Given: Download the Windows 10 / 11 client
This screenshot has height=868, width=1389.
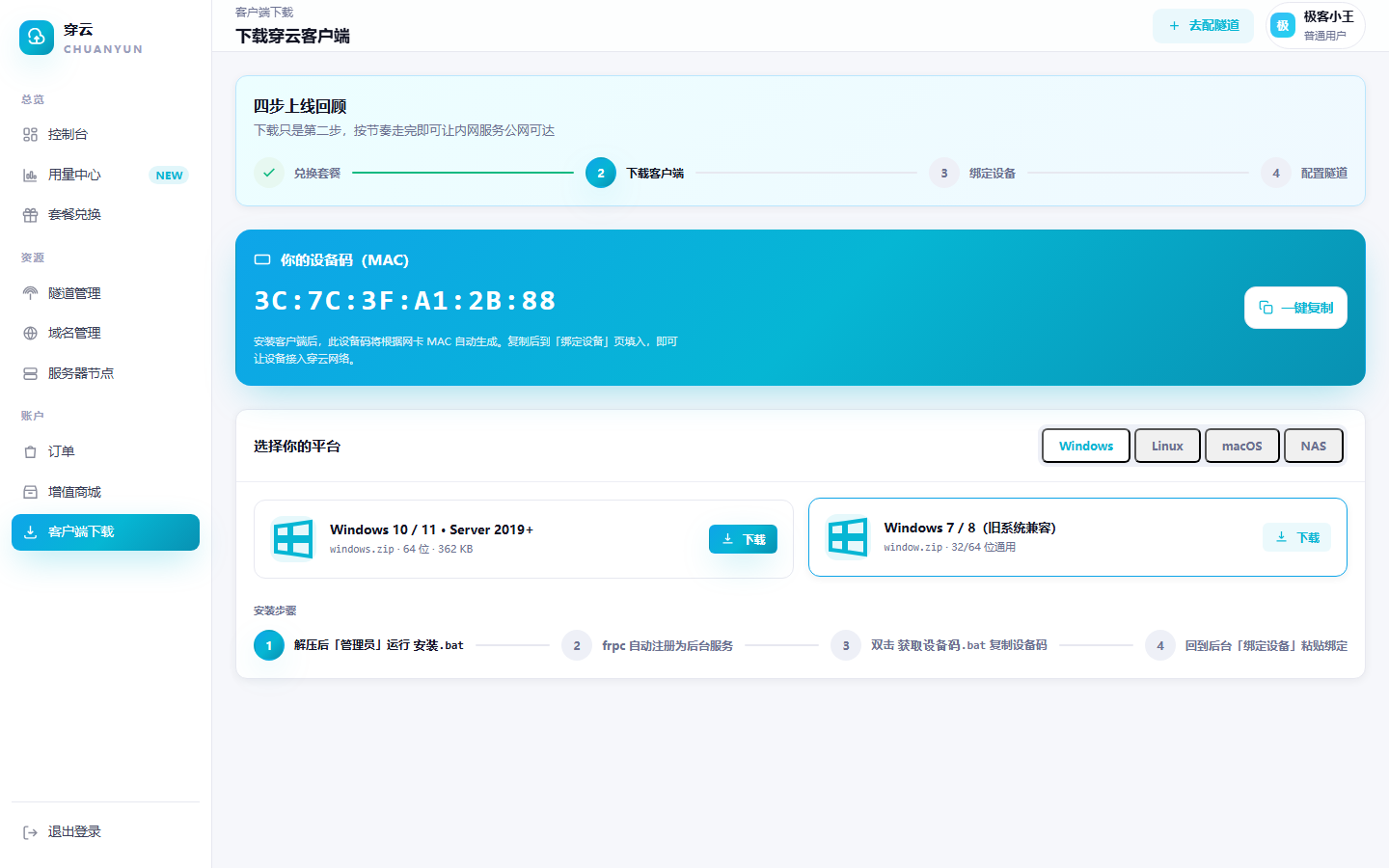Looking at the screenshot, I should [743, 539].
